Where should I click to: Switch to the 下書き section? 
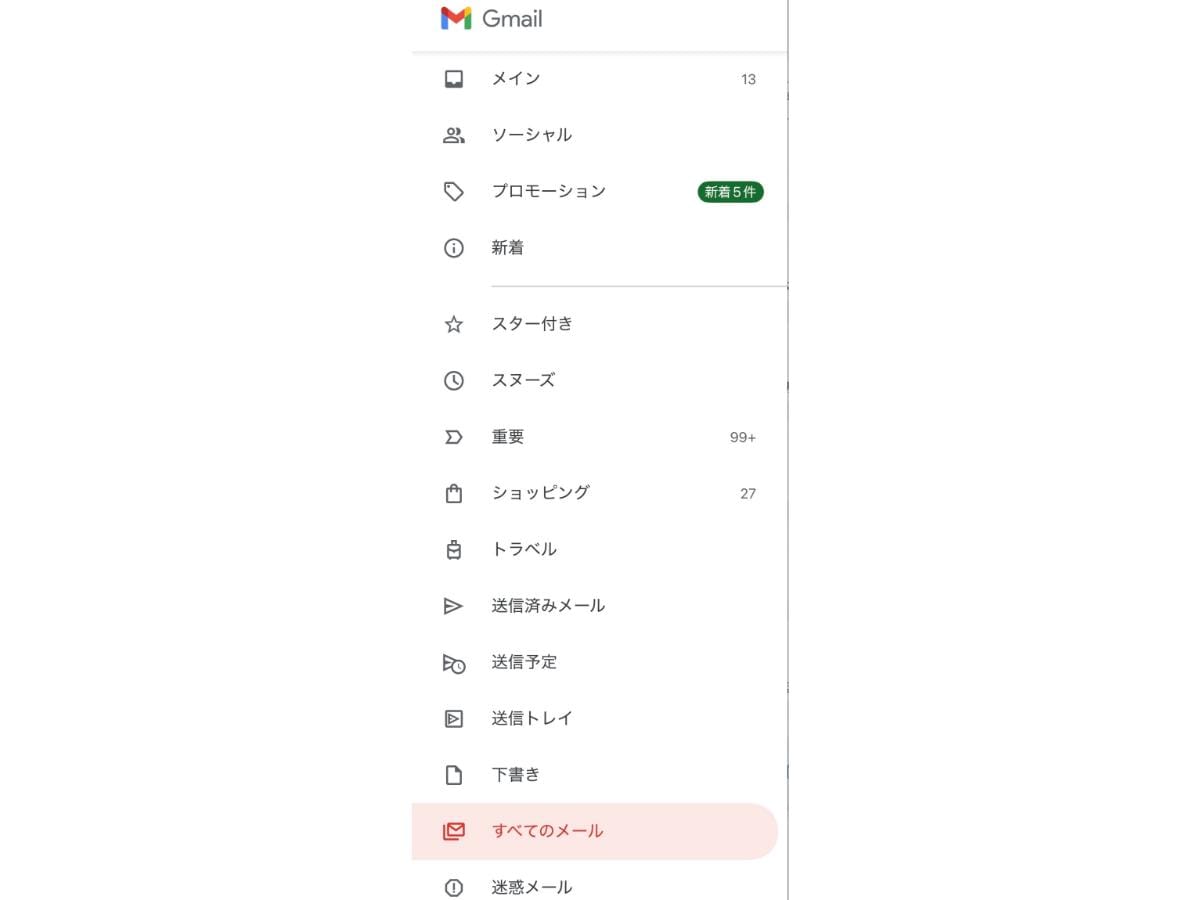(517, 774)
